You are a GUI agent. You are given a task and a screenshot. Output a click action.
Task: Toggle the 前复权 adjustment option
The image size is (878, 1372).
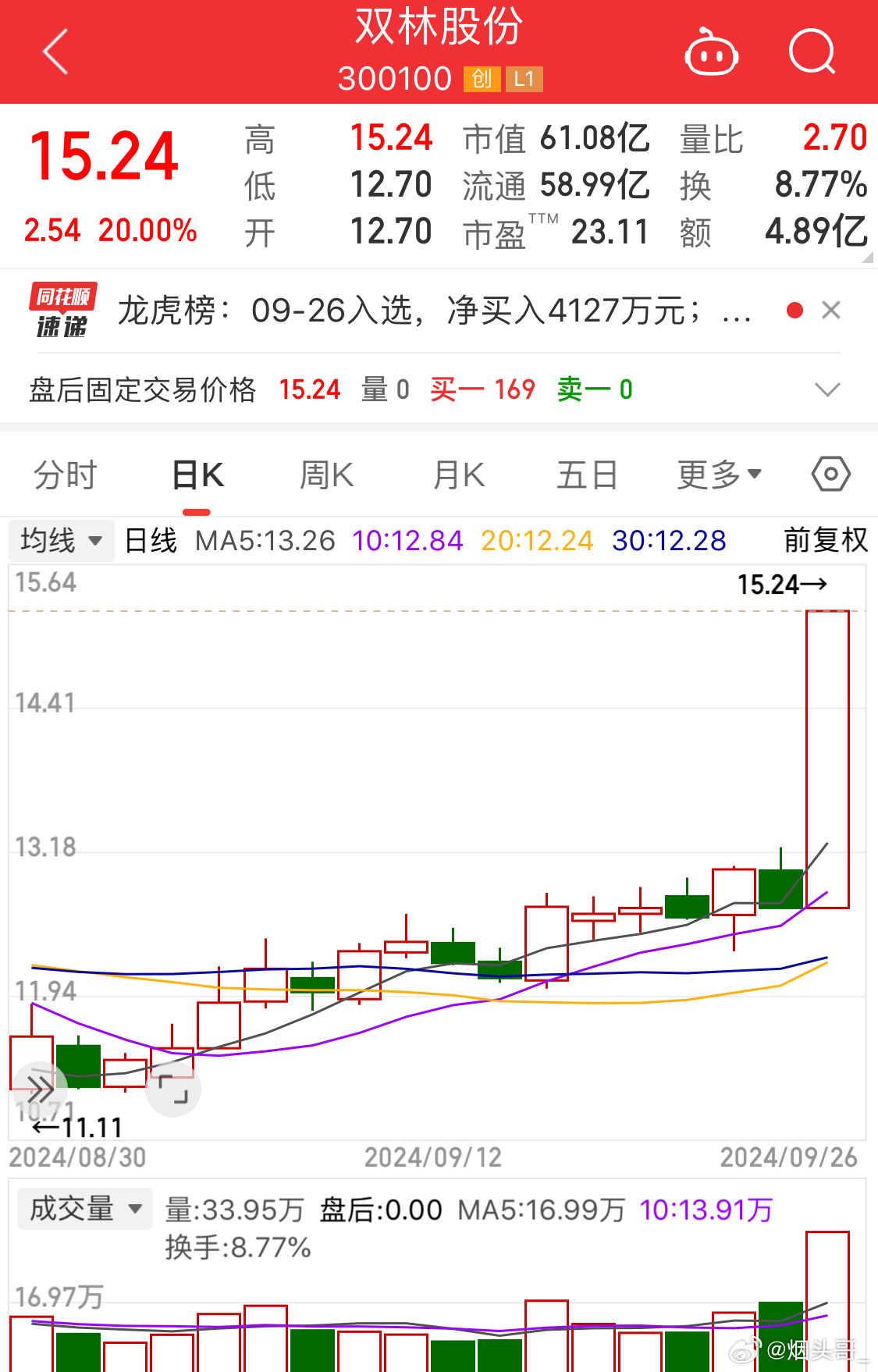point(826,540)
